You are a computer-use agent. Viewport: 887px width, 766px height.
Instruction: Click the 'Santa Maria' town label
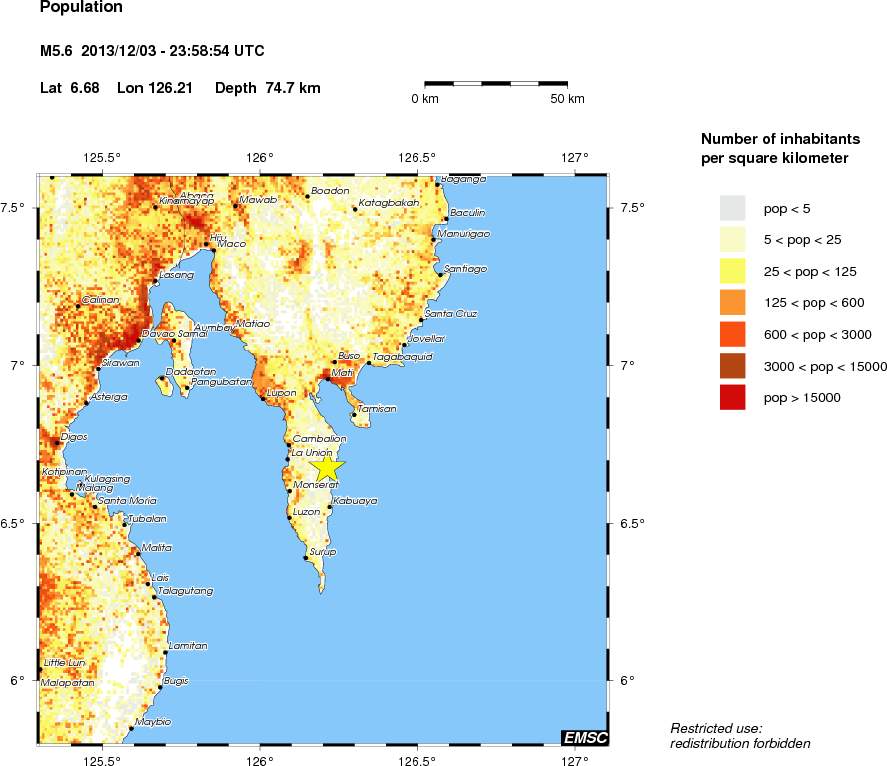(127, 501)
